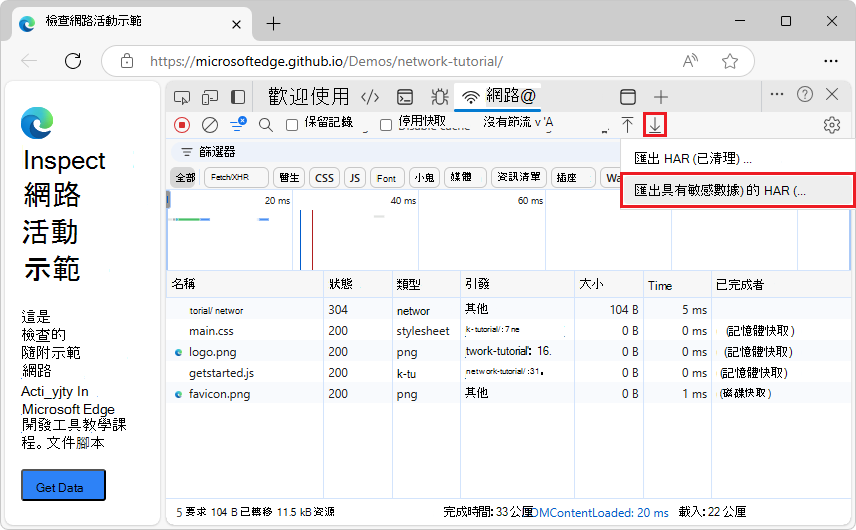
Task: Click the address bar URL
Action: 326,61
